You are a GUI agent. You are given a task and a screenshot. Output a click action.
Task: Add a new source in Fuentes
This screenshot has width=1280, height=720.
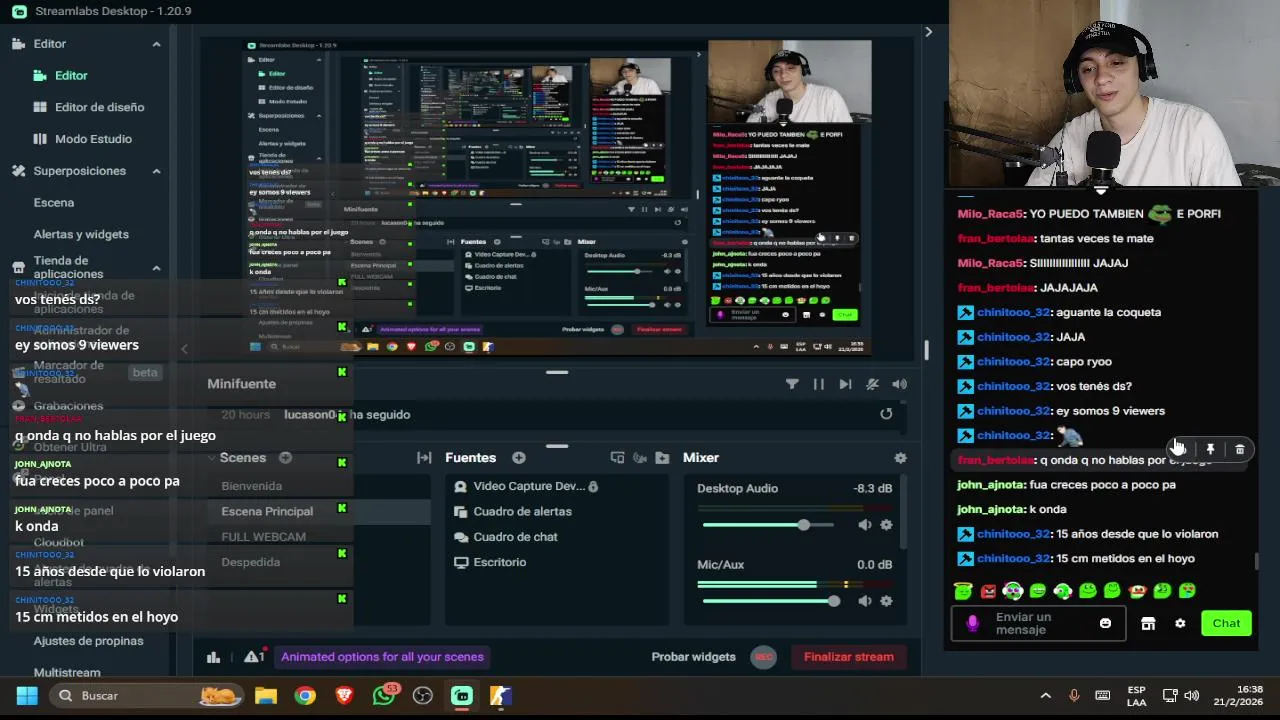point(518,458)
